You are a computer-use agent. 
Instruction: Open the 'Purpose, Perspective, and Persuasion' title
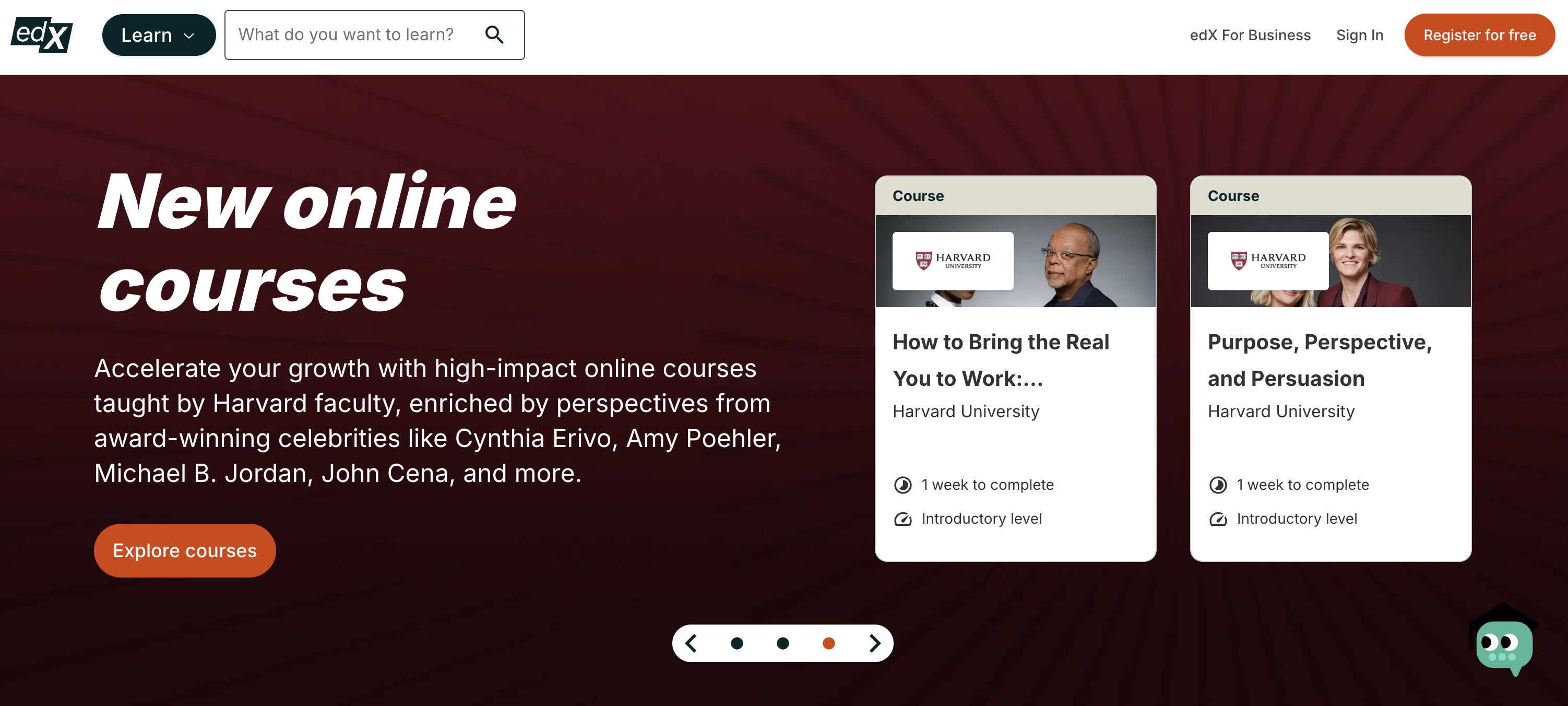[x=1320, y=360]
